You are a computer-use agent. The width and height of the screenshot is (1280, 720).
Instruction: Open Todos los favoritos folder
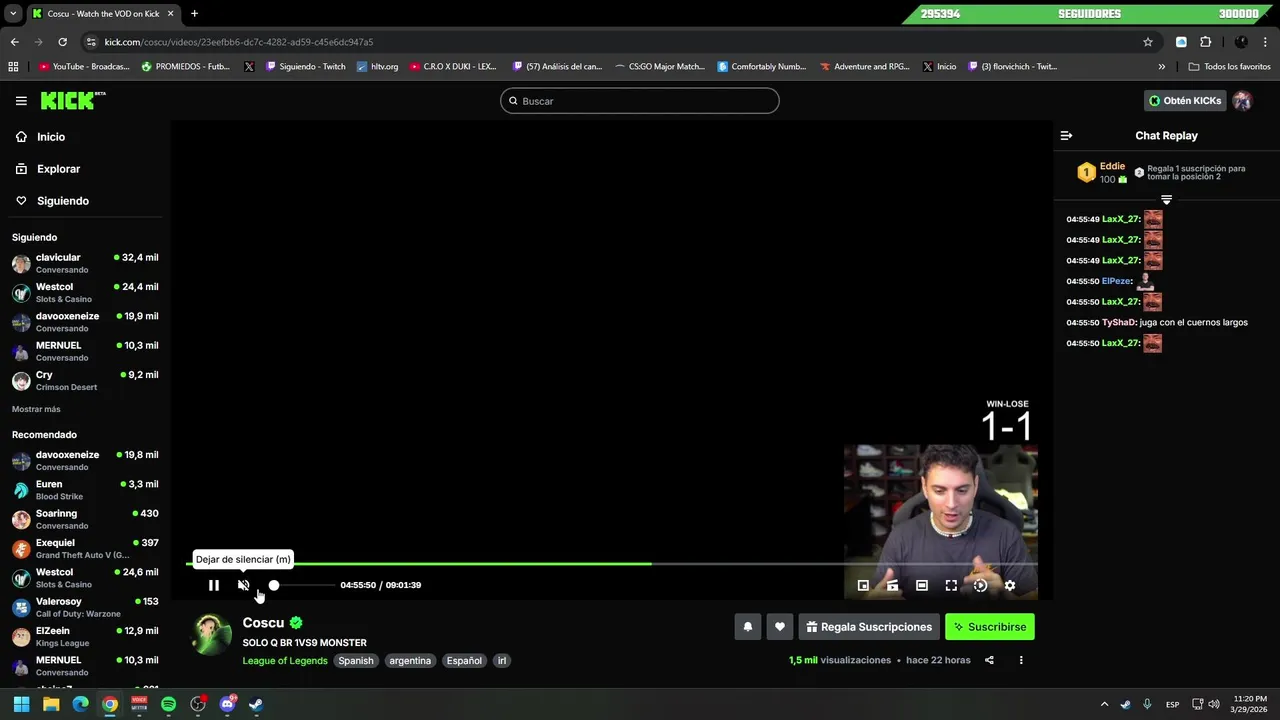point(1230,67)
